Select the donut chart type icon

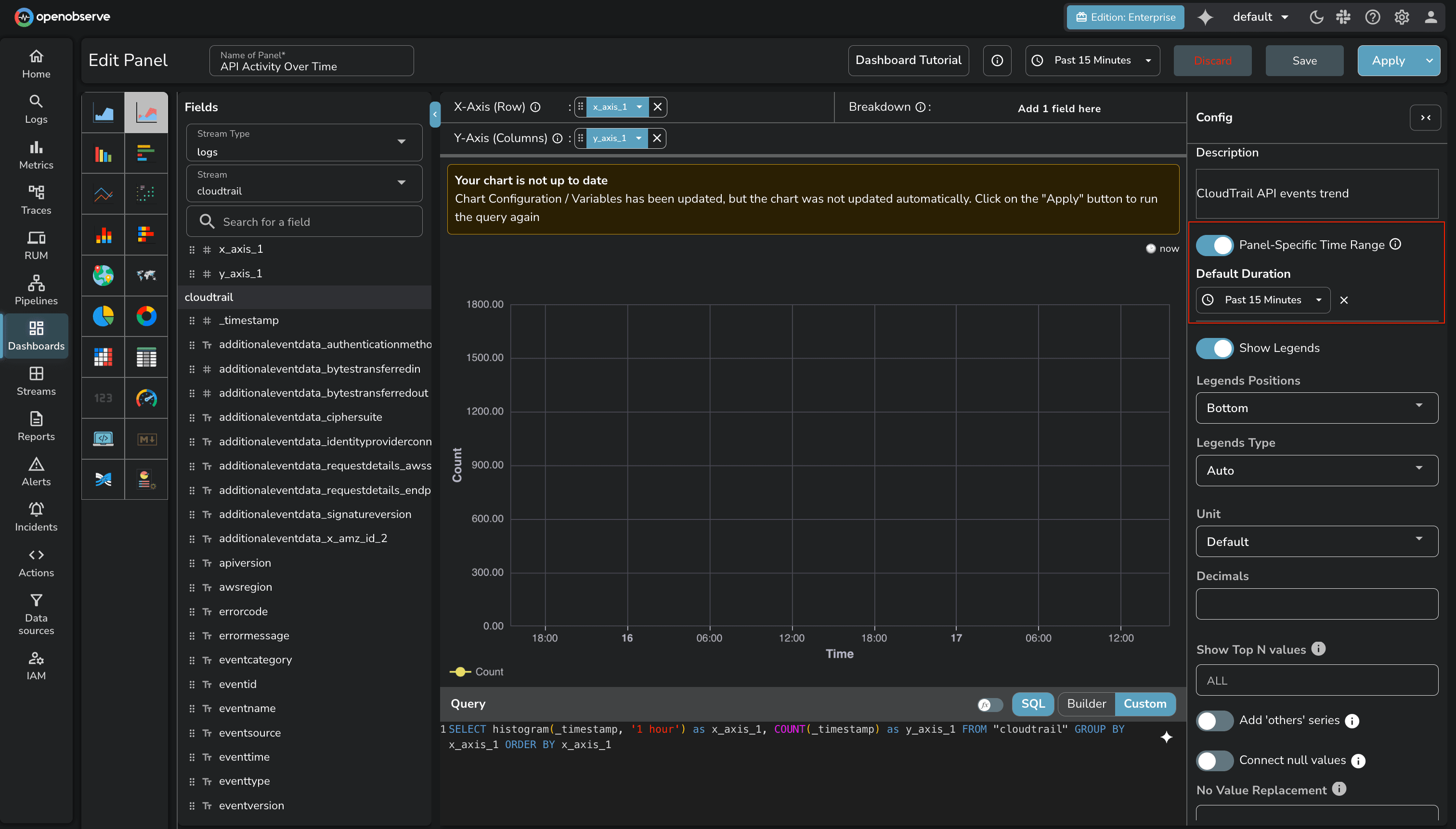pos(146,316)
